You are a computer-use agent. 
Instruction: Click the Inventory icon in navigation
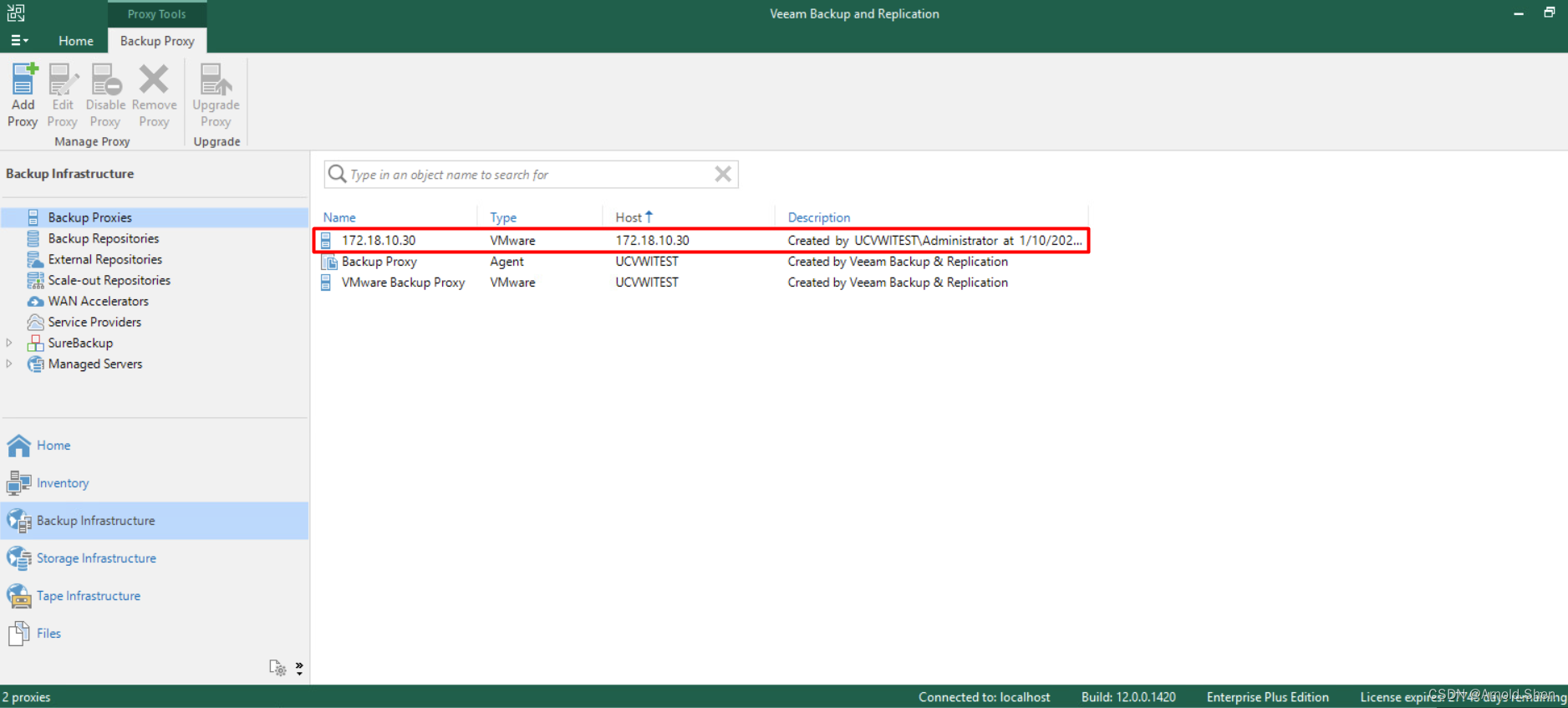coord(19,483)
